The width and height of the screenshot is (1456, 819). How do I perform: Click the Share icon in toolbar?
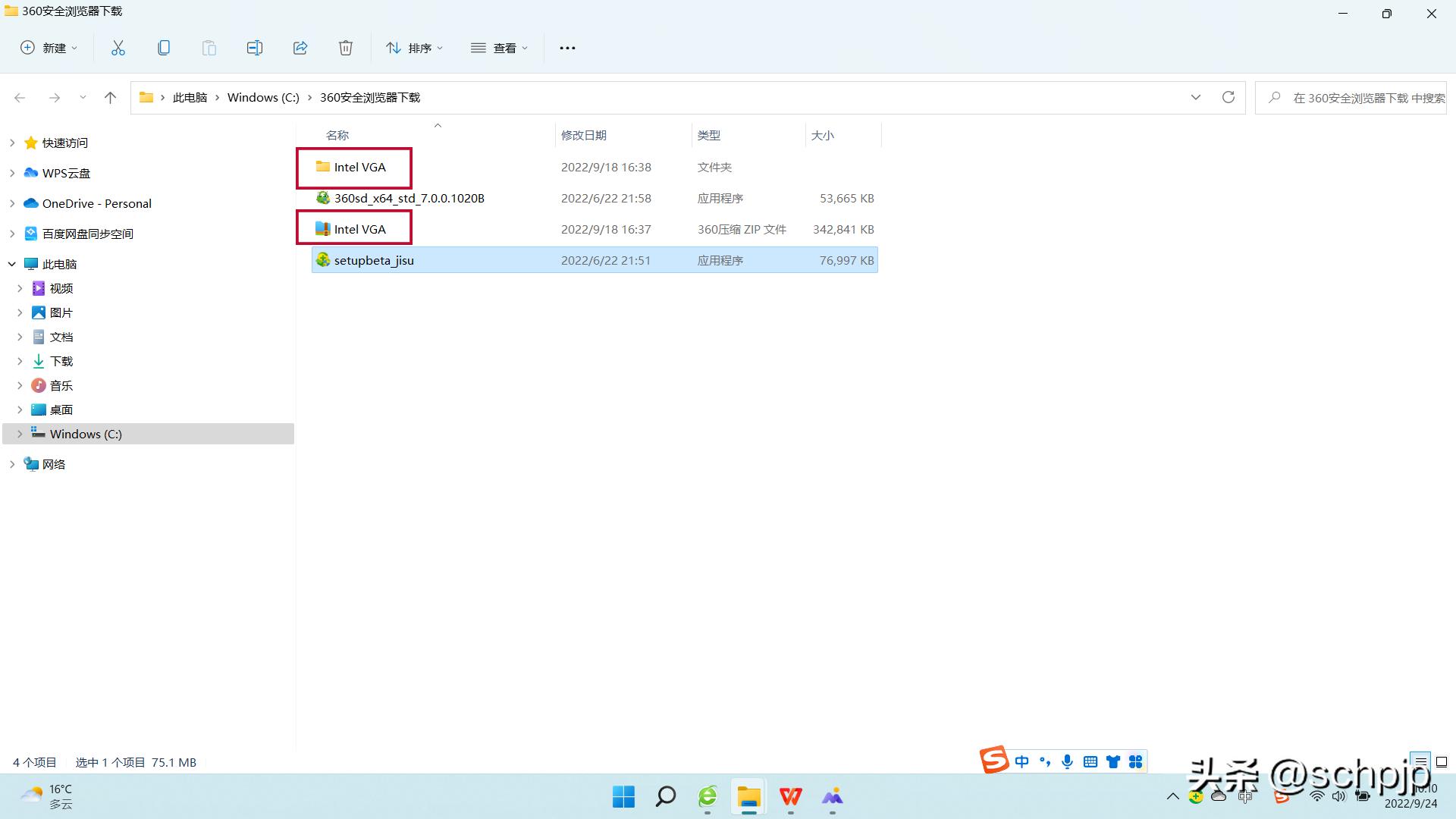click(300, 48)
